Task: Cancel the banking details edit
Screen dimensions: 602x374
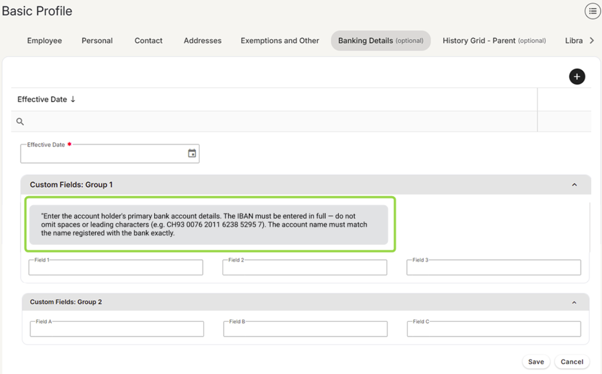Action: 572,362
